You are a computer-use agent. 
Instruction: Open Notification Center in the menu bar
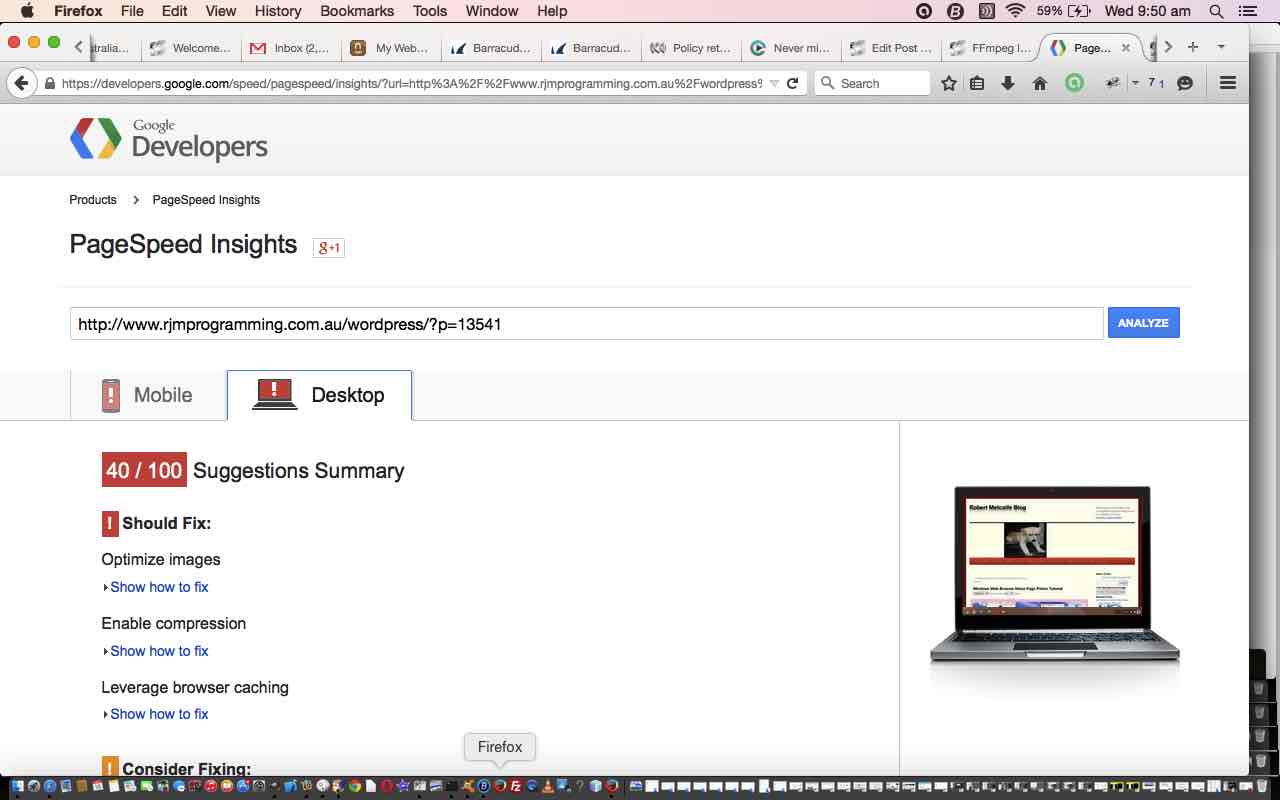[1247, 11]
